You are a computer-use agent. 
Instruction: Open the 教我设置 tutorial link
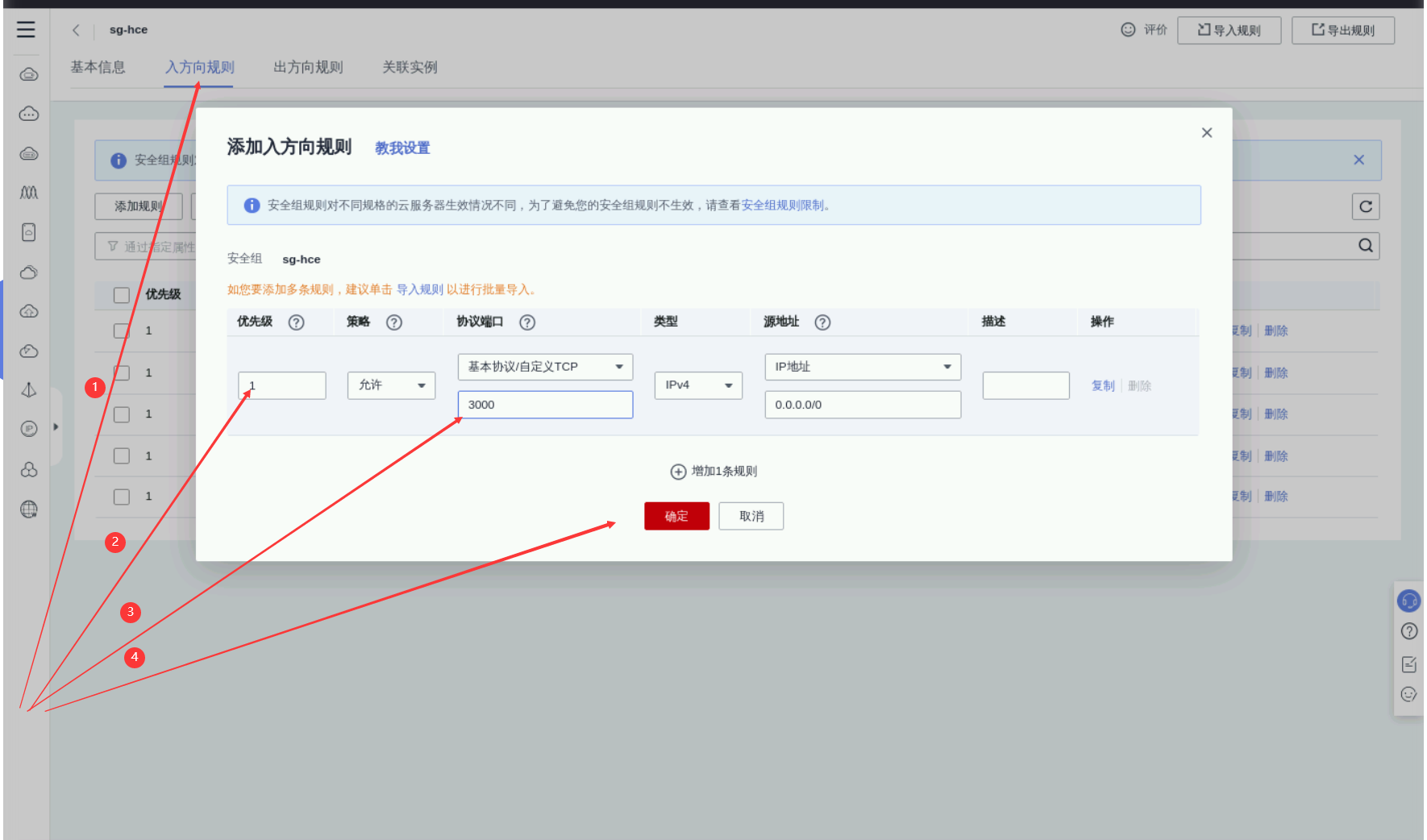[x=402, y=148]
